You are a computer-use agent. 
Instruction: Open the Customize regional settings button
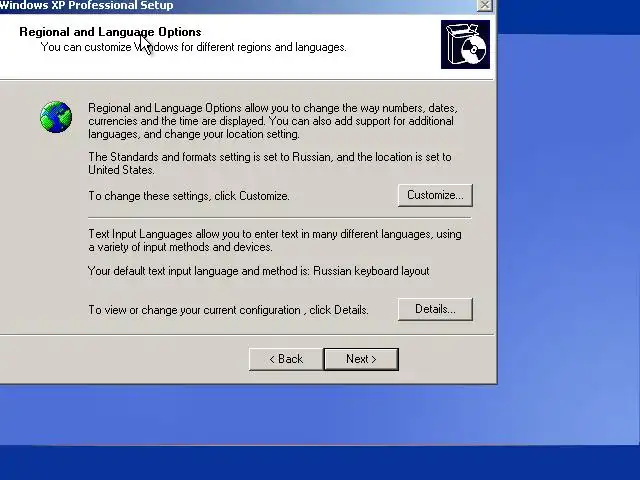435,195
